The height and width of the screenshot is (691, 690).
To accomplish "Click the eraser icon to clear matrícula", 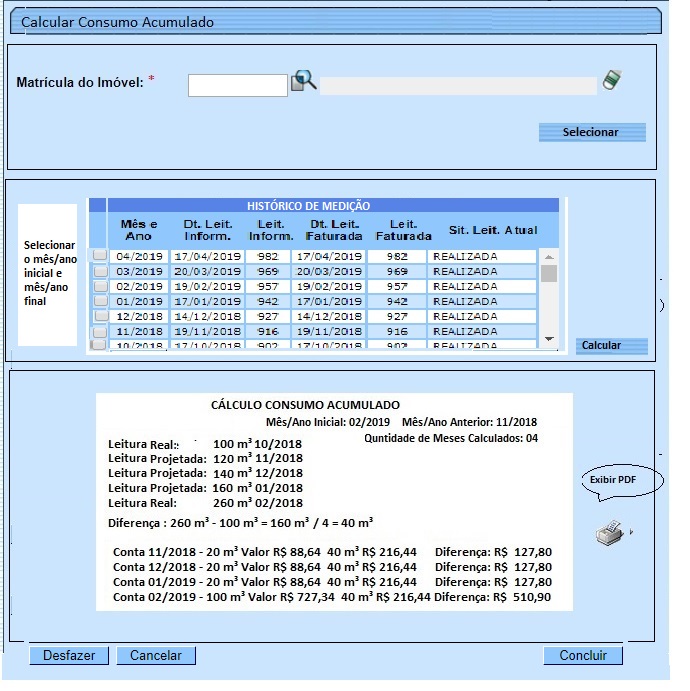I will point(612,81).
